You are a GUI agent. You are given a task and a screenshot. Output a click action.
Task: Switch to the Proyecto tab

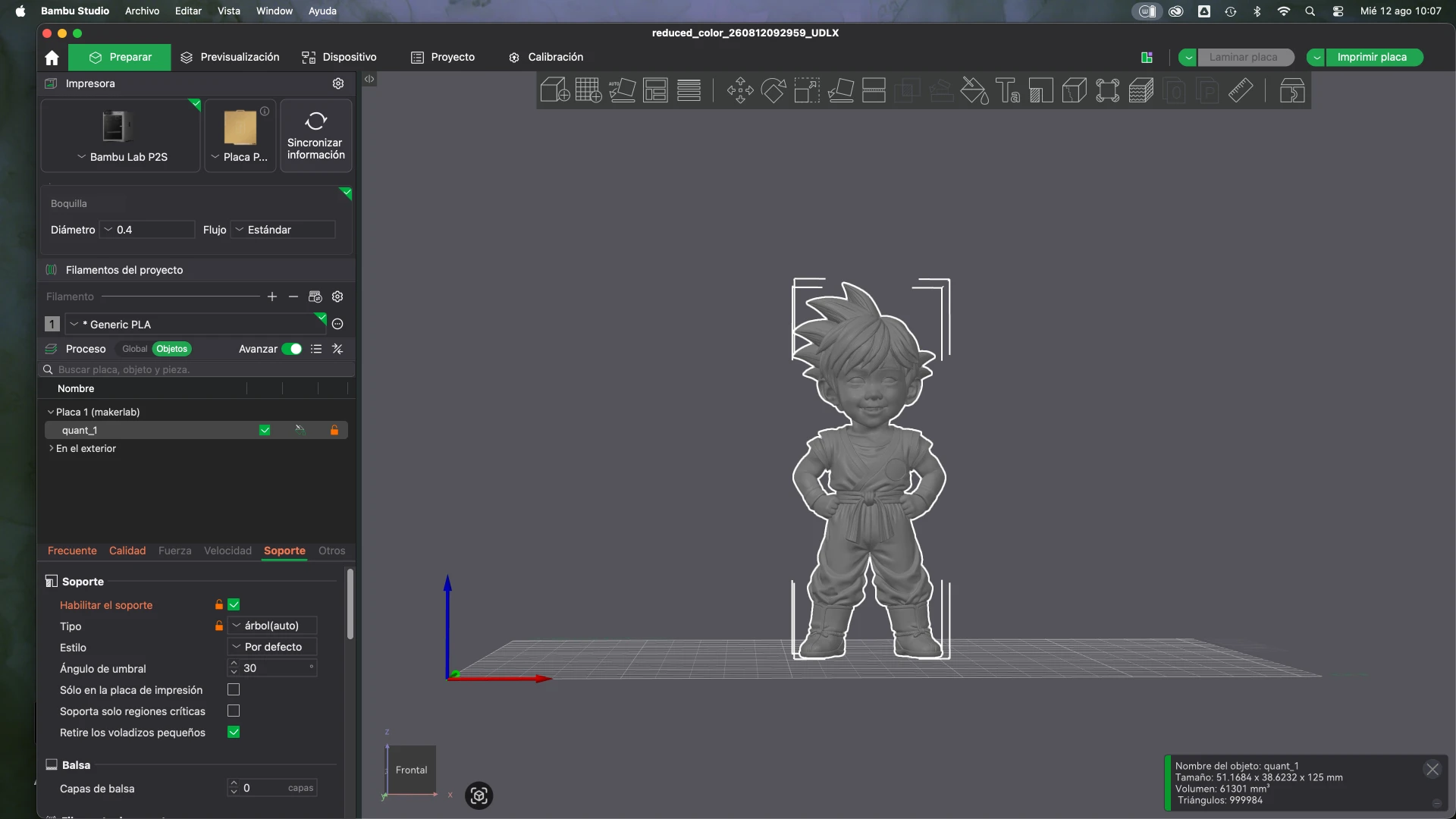click(443, 58)
